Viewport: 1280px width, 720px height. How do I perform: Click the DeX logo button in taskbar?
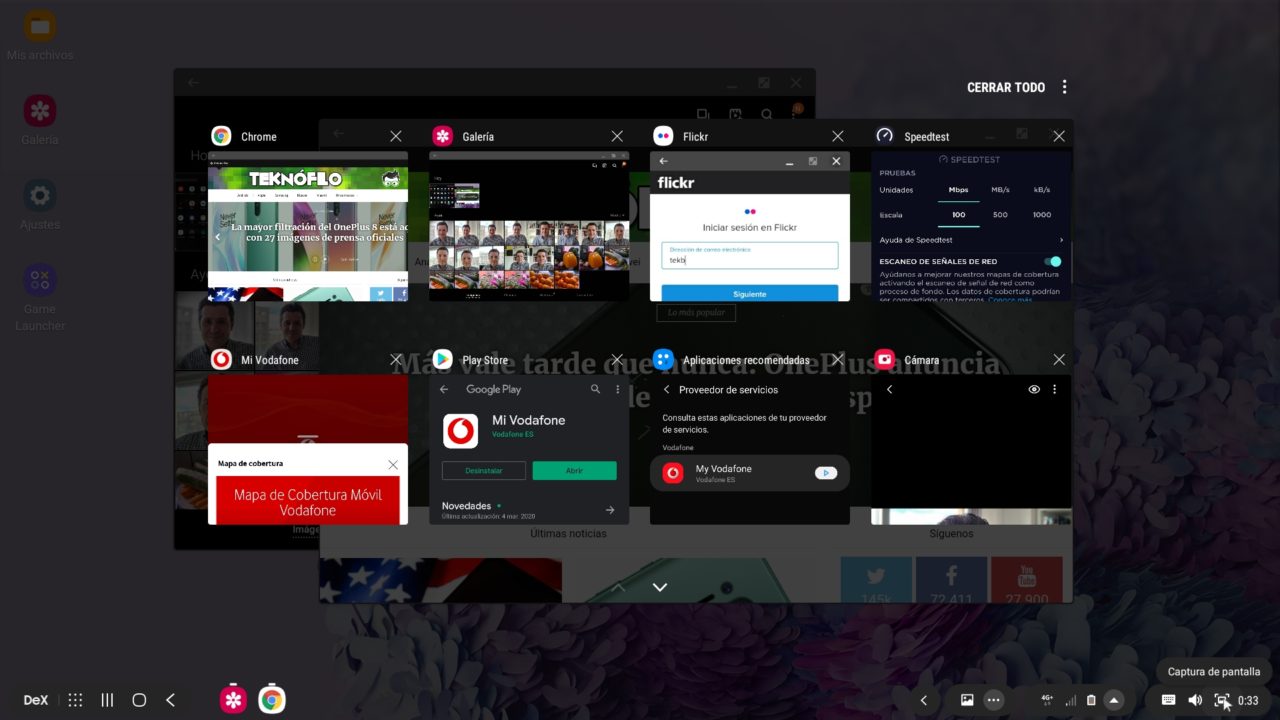(x=36, y=700)
